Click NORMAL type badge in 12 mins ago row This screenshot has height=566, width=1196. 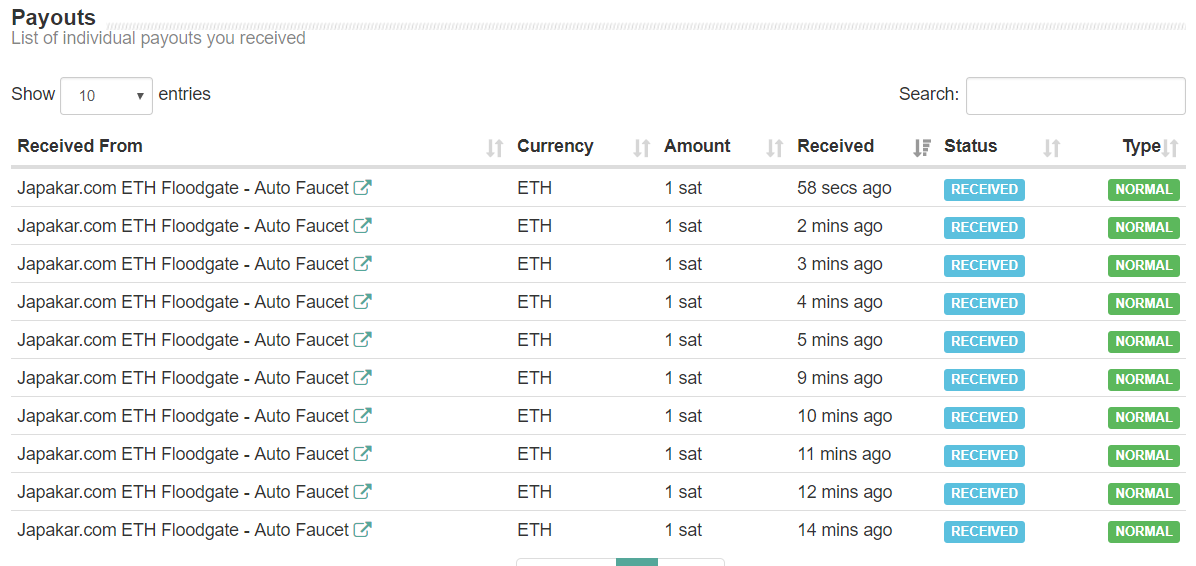point(1143,493)
